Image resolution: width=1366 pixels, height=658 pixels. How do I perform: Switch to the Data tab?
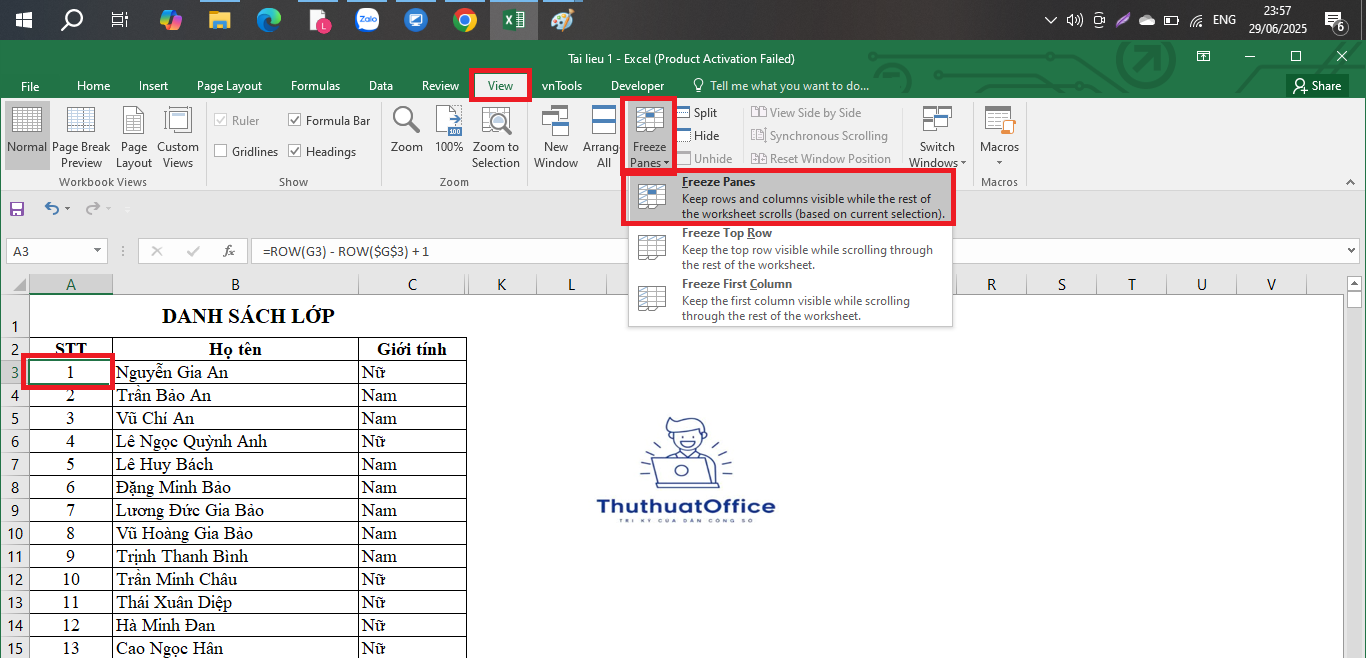380,86
